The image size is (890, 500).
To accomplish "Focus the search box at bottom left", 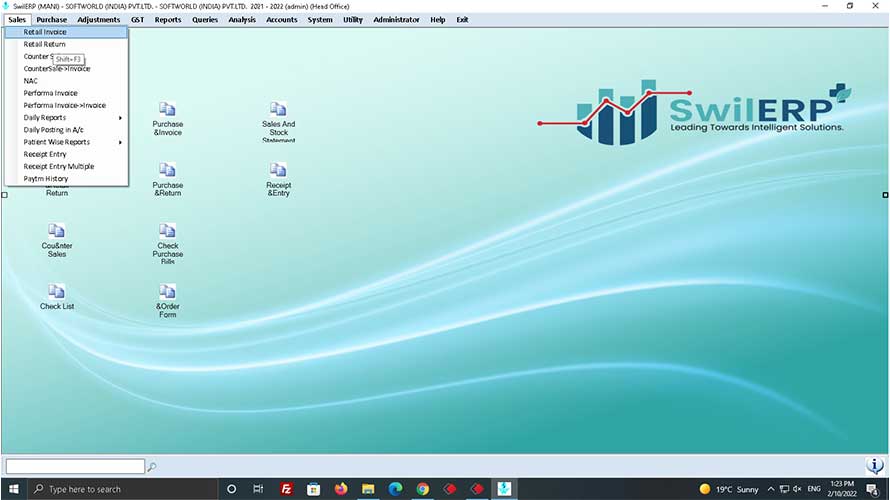I will click(75, 467).
